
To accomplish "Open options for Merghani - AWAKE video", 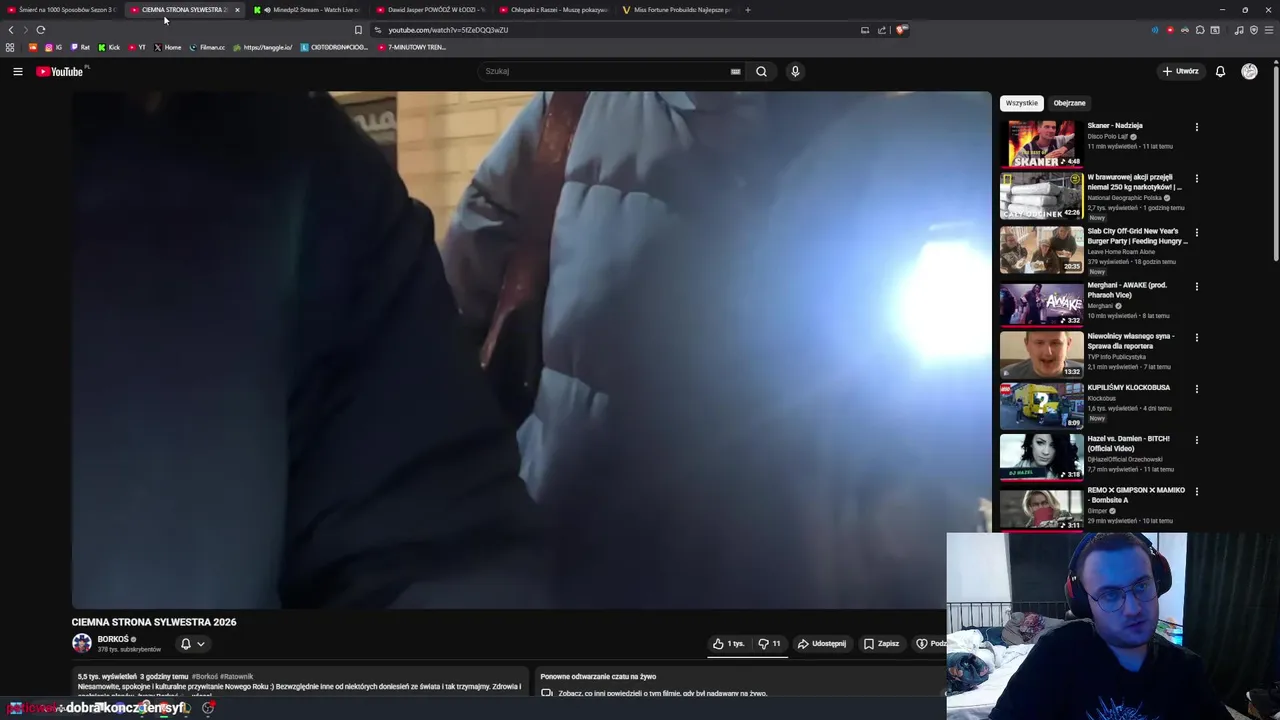I will click(x=1196, y=287).
